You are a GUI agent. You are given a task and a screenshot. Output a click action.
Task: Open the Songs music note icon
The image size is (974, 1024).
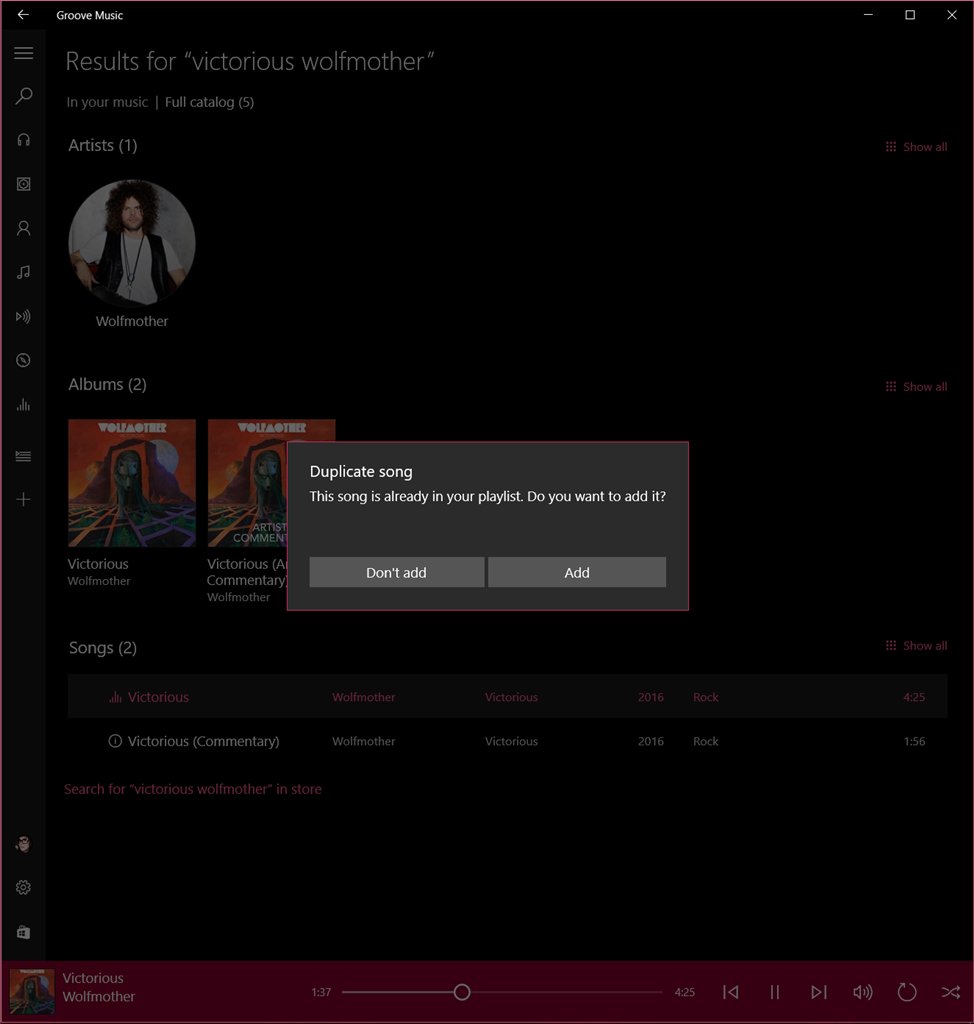(23, 272)
